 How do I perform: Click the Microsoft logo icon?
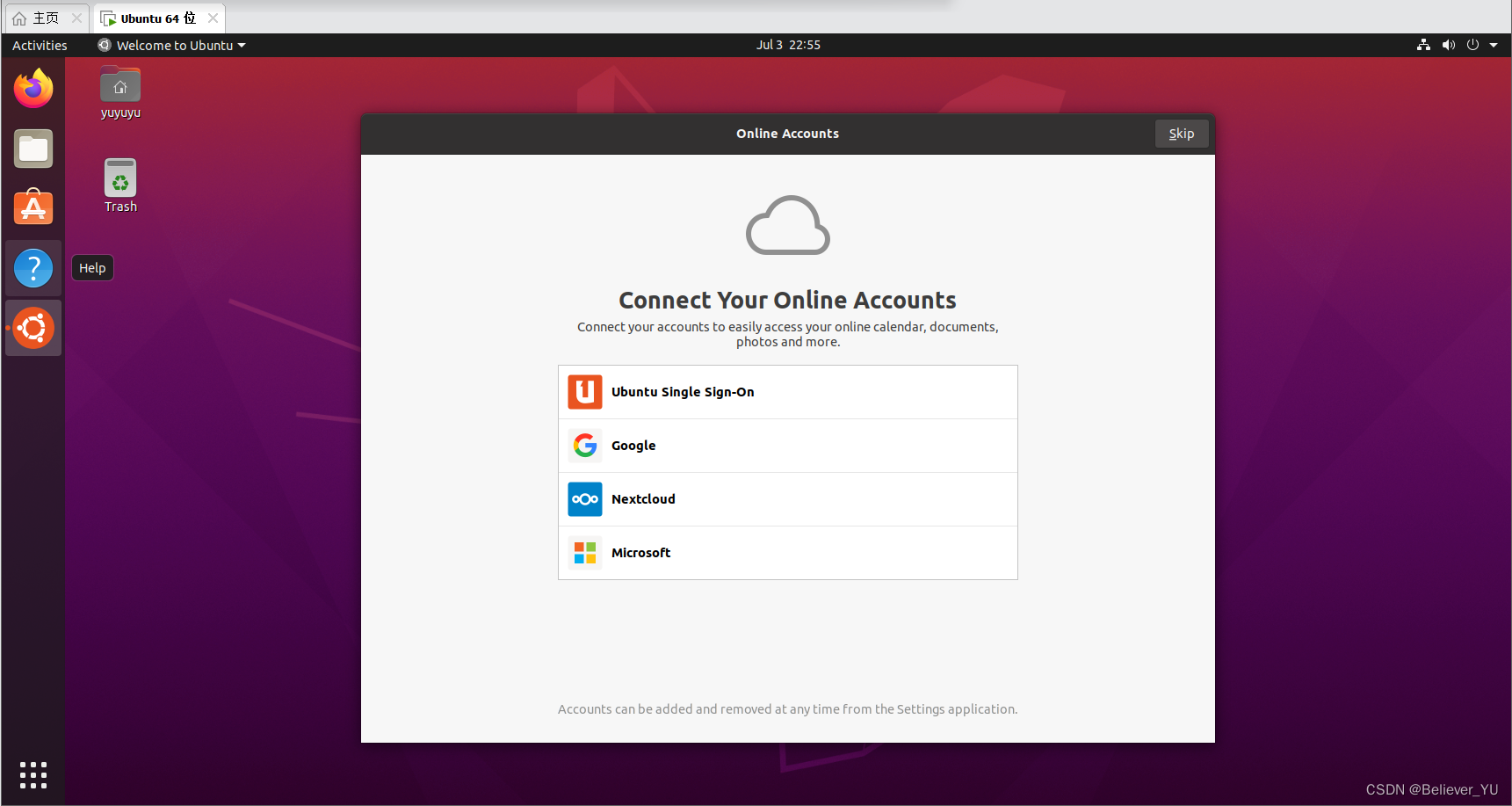tap(585, 553)
